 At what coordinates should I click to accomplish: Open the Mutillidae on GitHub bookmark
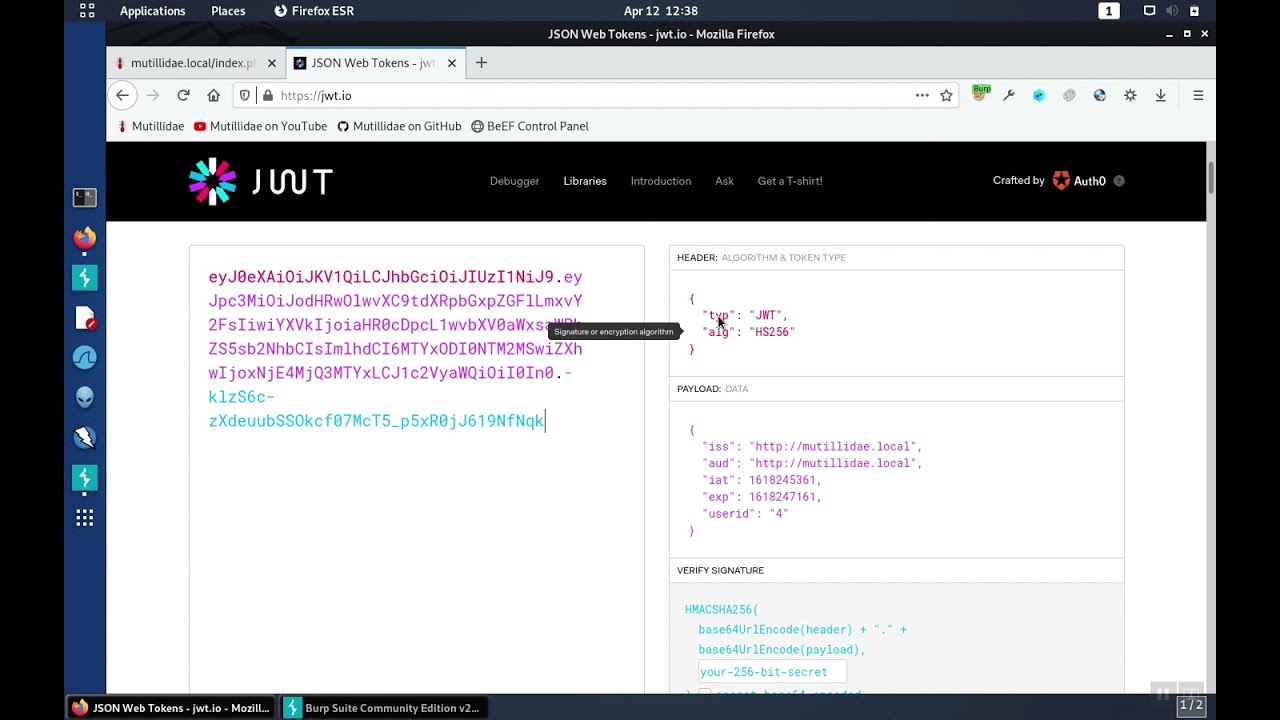coord(399,126)
